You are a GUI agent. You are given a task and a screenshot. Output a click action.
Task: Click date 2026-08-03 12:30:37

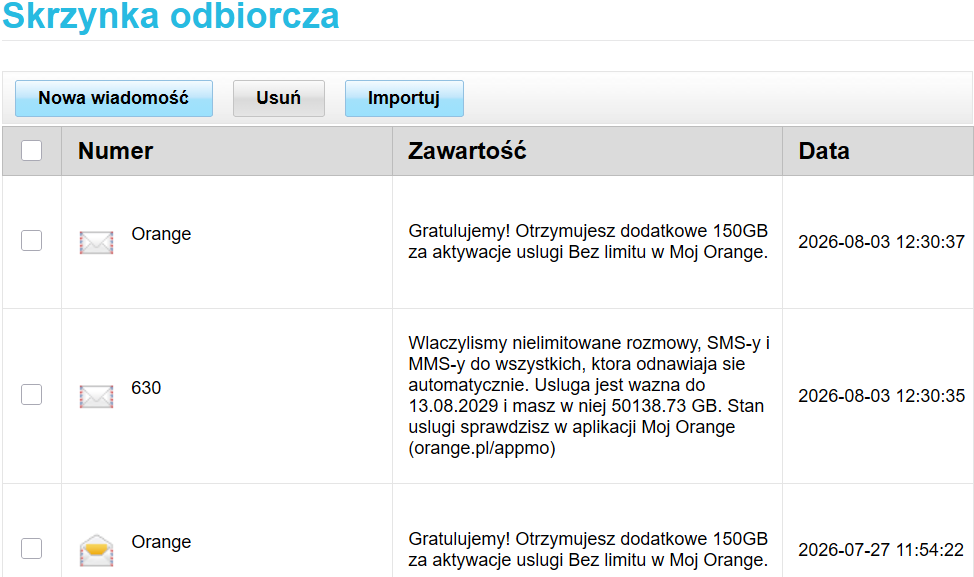(881, 242)
